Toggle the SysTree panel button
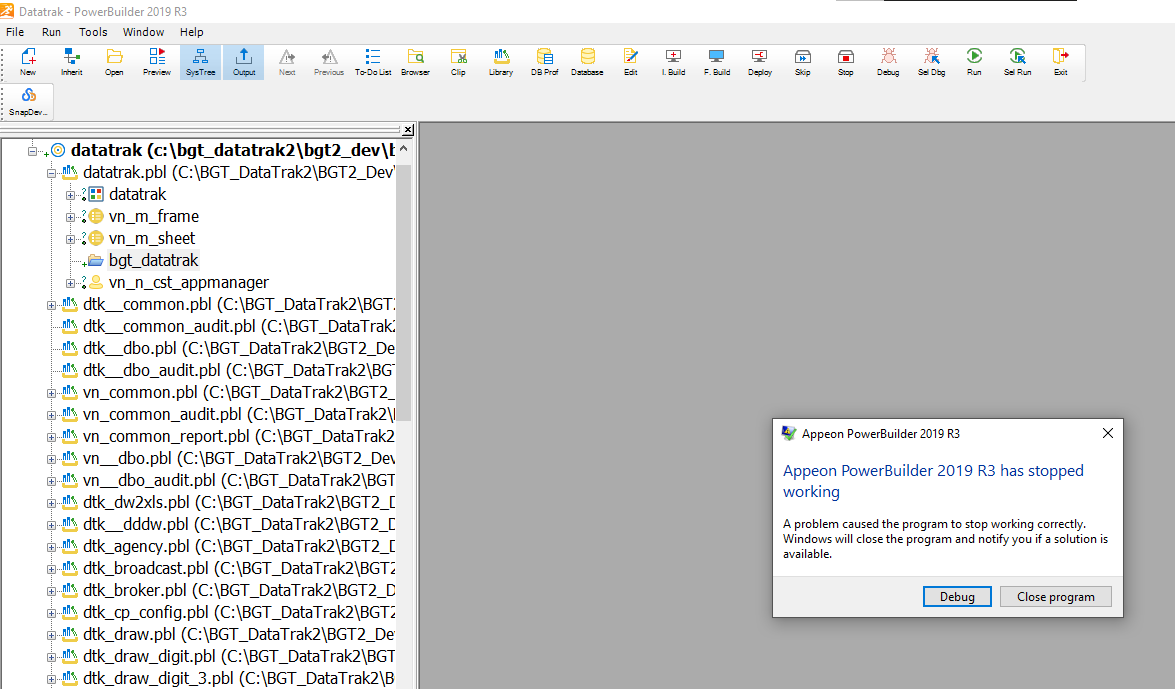The height and width of the screenshot is (689, 1175). 200,62
